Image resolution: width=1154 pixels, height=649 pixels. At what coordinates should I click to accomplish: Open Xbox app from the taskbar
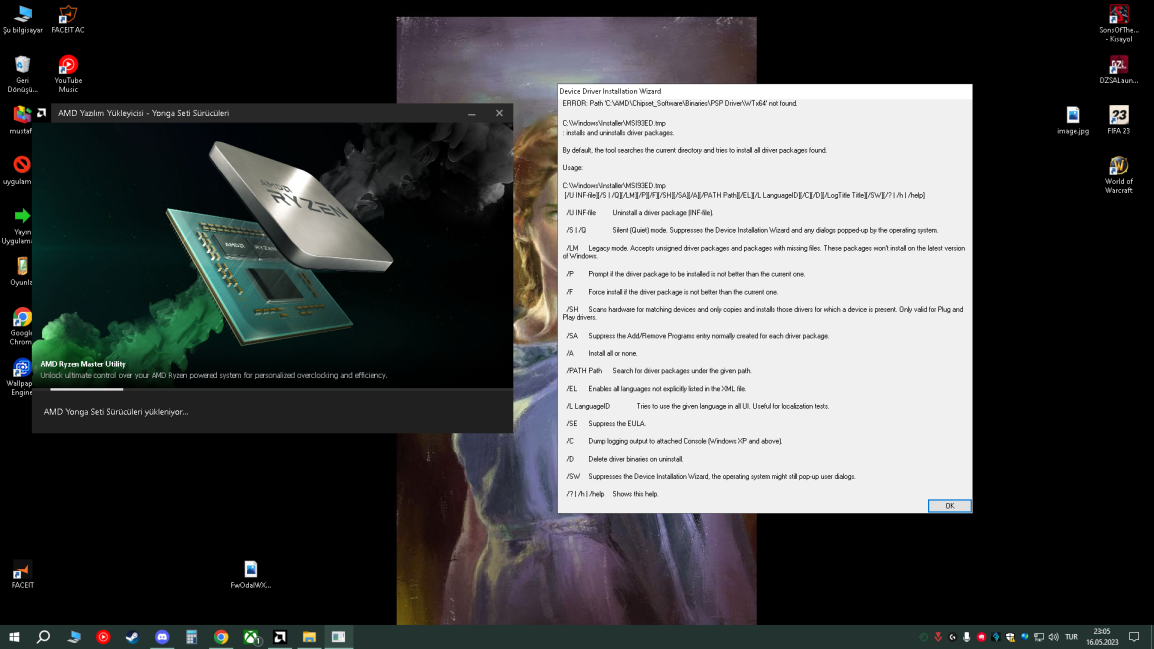coord(251,637)
